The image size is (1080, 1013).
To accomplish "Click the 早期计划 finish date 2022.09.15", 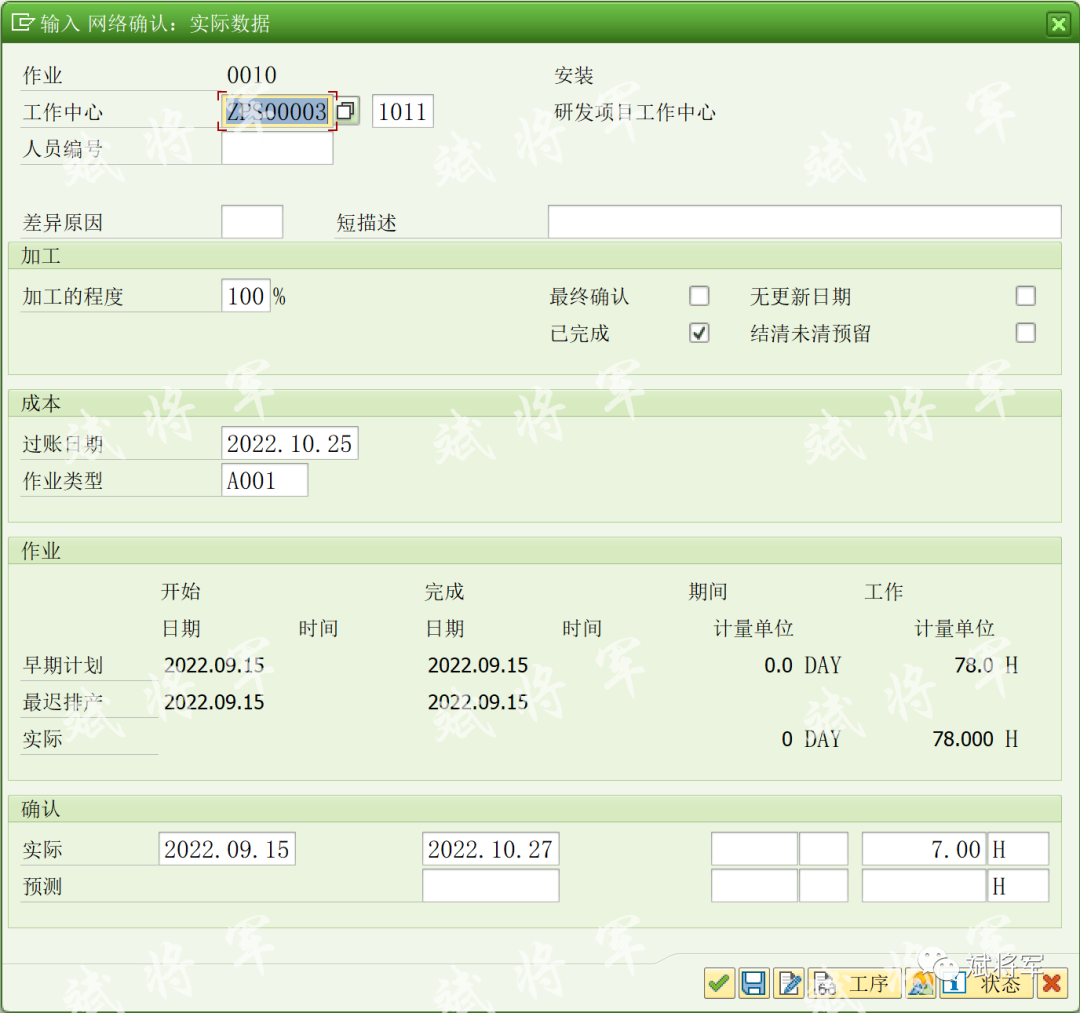I will pos(478,665).
